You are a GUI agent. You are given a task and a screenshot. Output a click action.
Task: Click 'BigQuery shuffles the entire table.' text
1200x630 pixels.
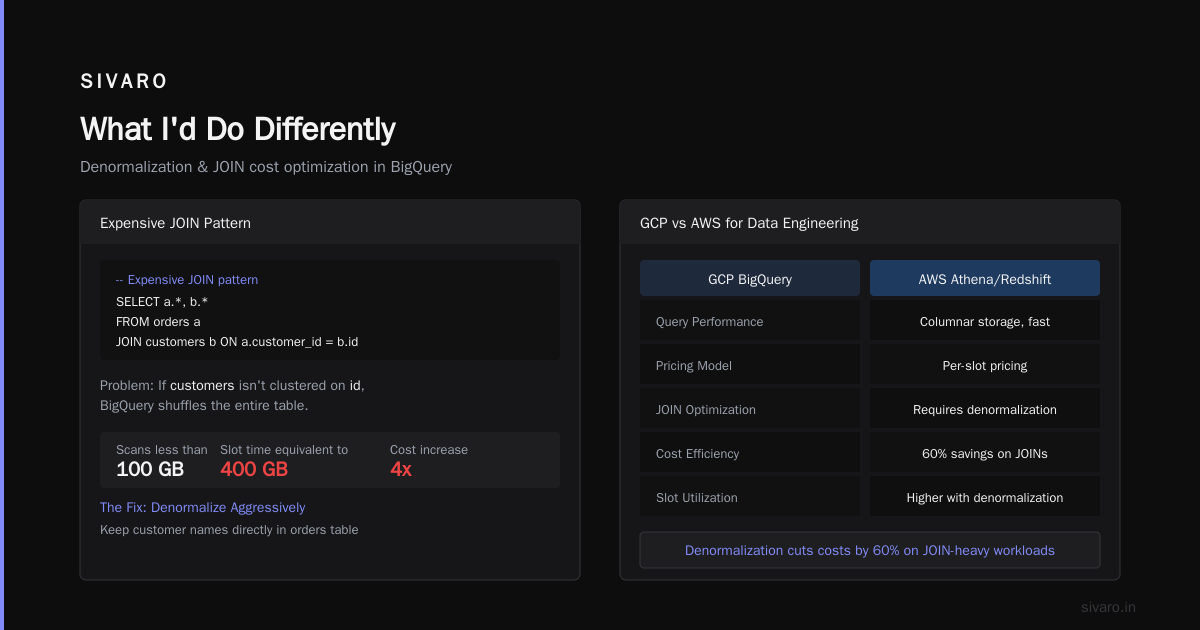[x=204, y=405]
